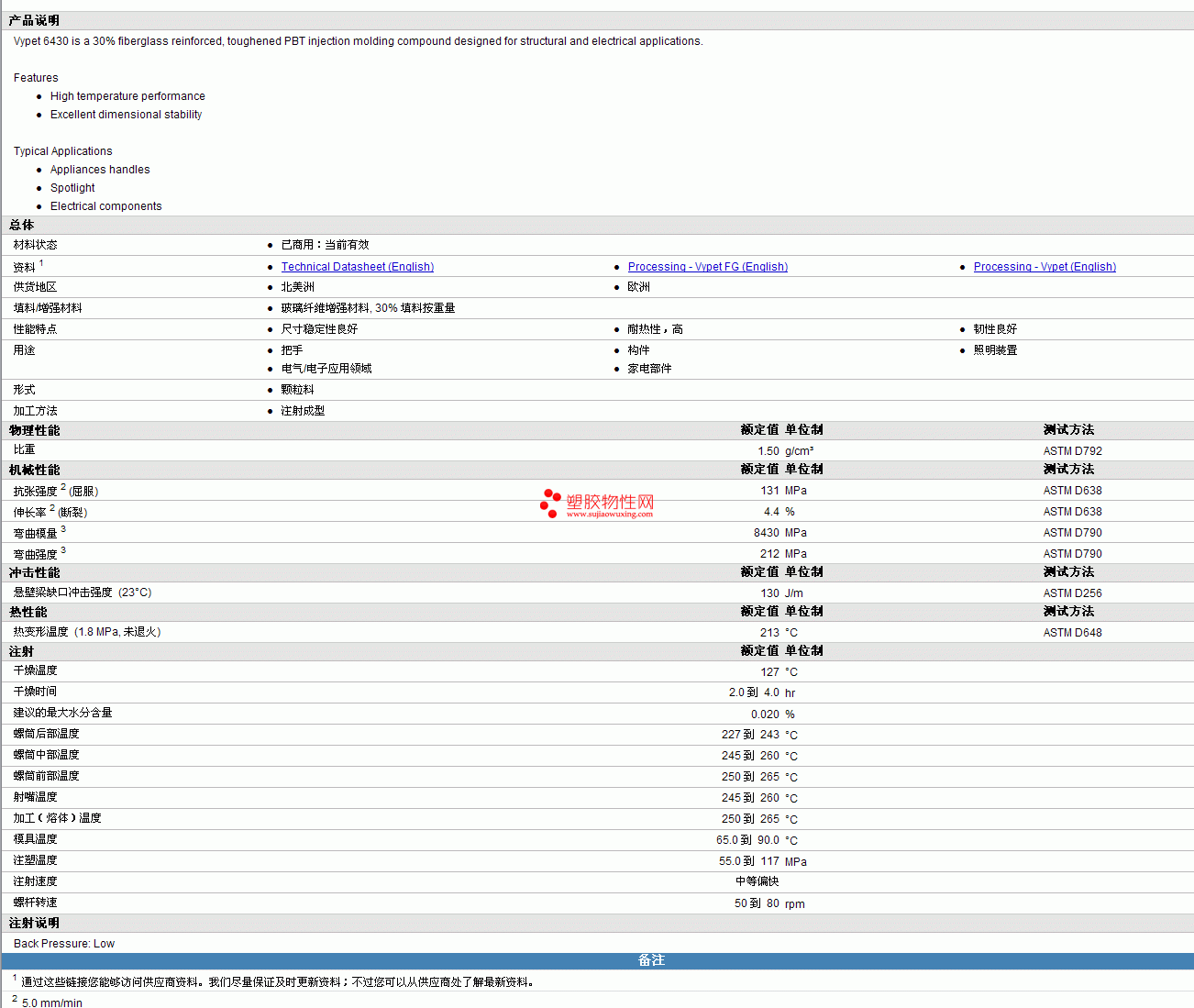The image size is (1194, 1008).
Task: Click the 弯曲强度 row label
Action: click(x=39, y=554)
